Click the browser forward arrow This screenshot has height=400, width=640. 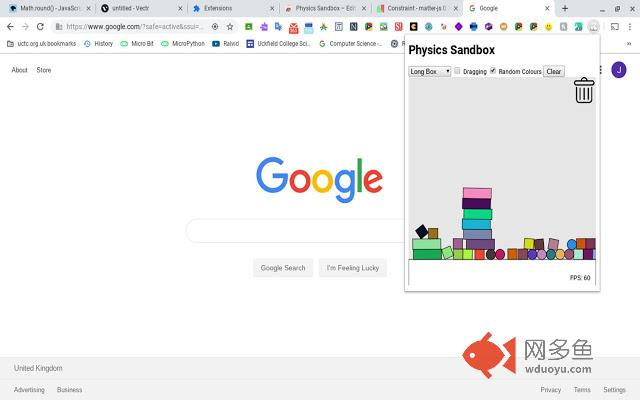click(x=25, y=27)
